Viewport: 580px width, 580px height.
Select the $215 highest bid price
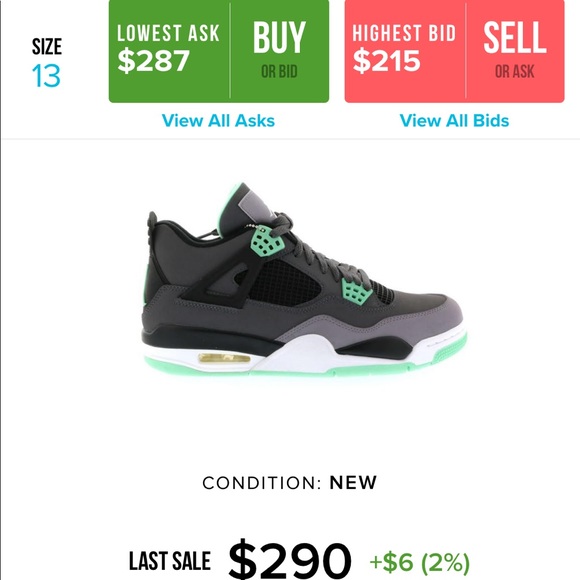pos(387,61)
